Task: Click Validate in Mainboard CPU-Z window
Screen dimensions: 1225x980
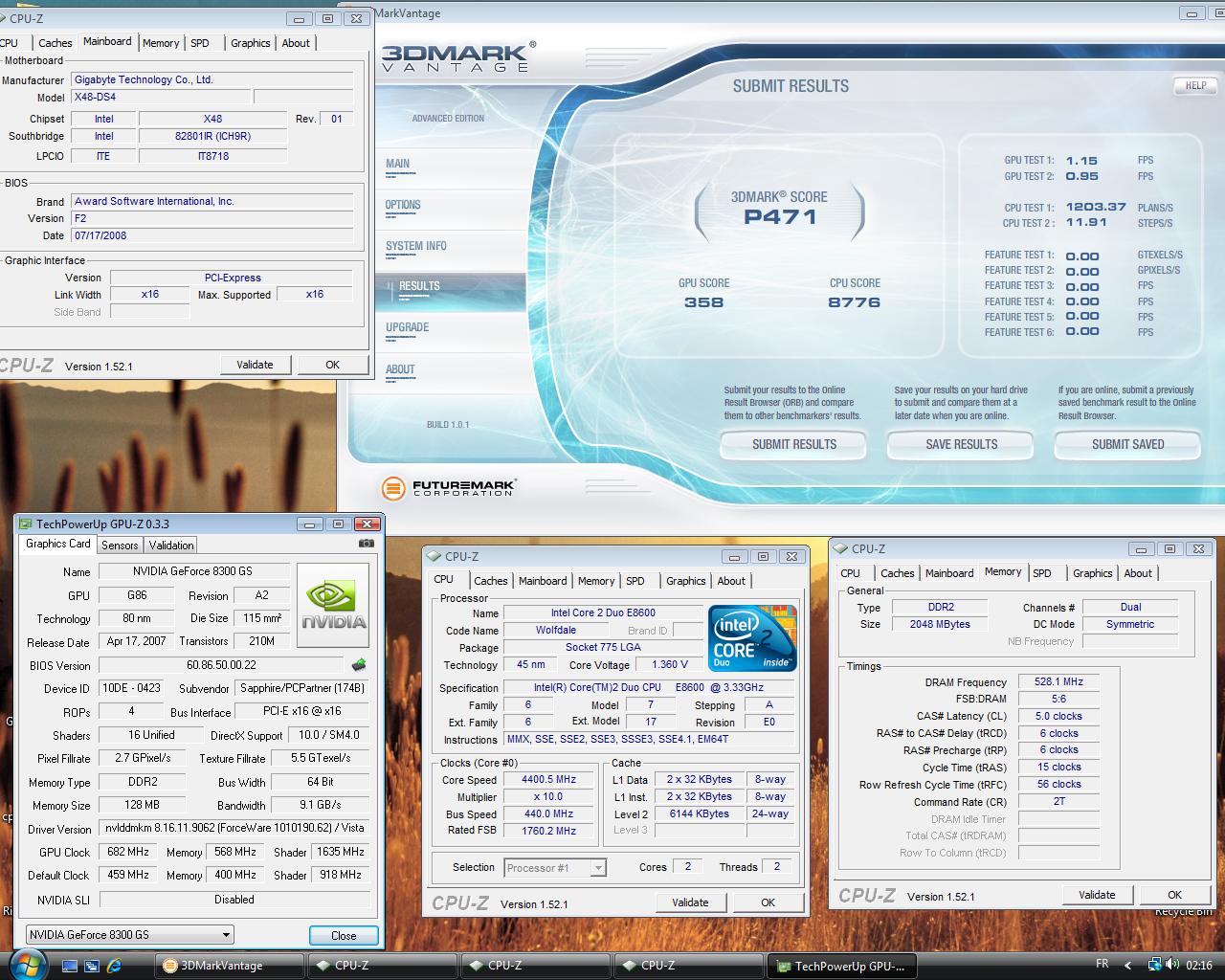Action: (x=255, y=365)
